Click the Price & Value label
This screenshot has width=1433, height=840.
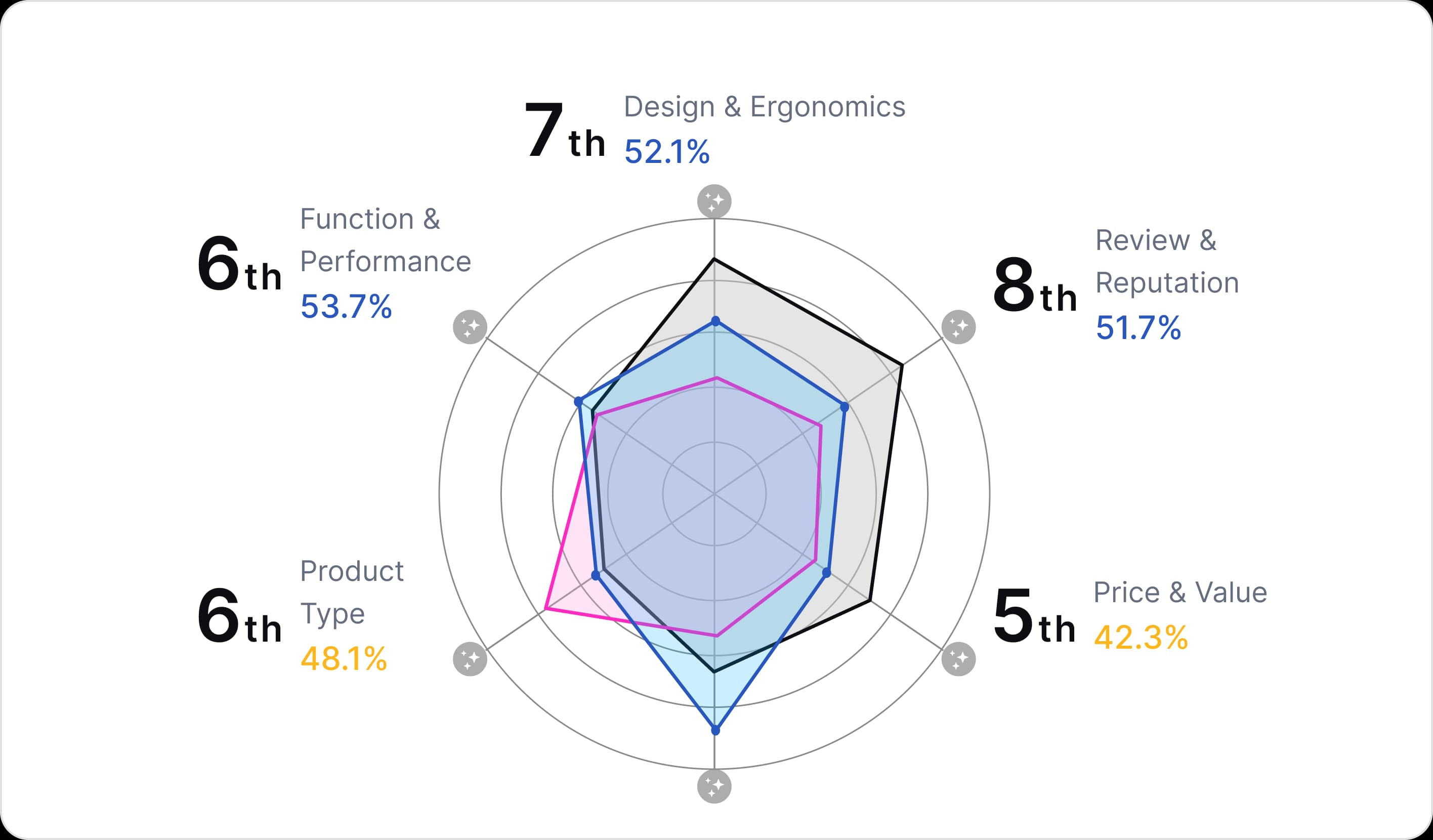[1180, 592]
